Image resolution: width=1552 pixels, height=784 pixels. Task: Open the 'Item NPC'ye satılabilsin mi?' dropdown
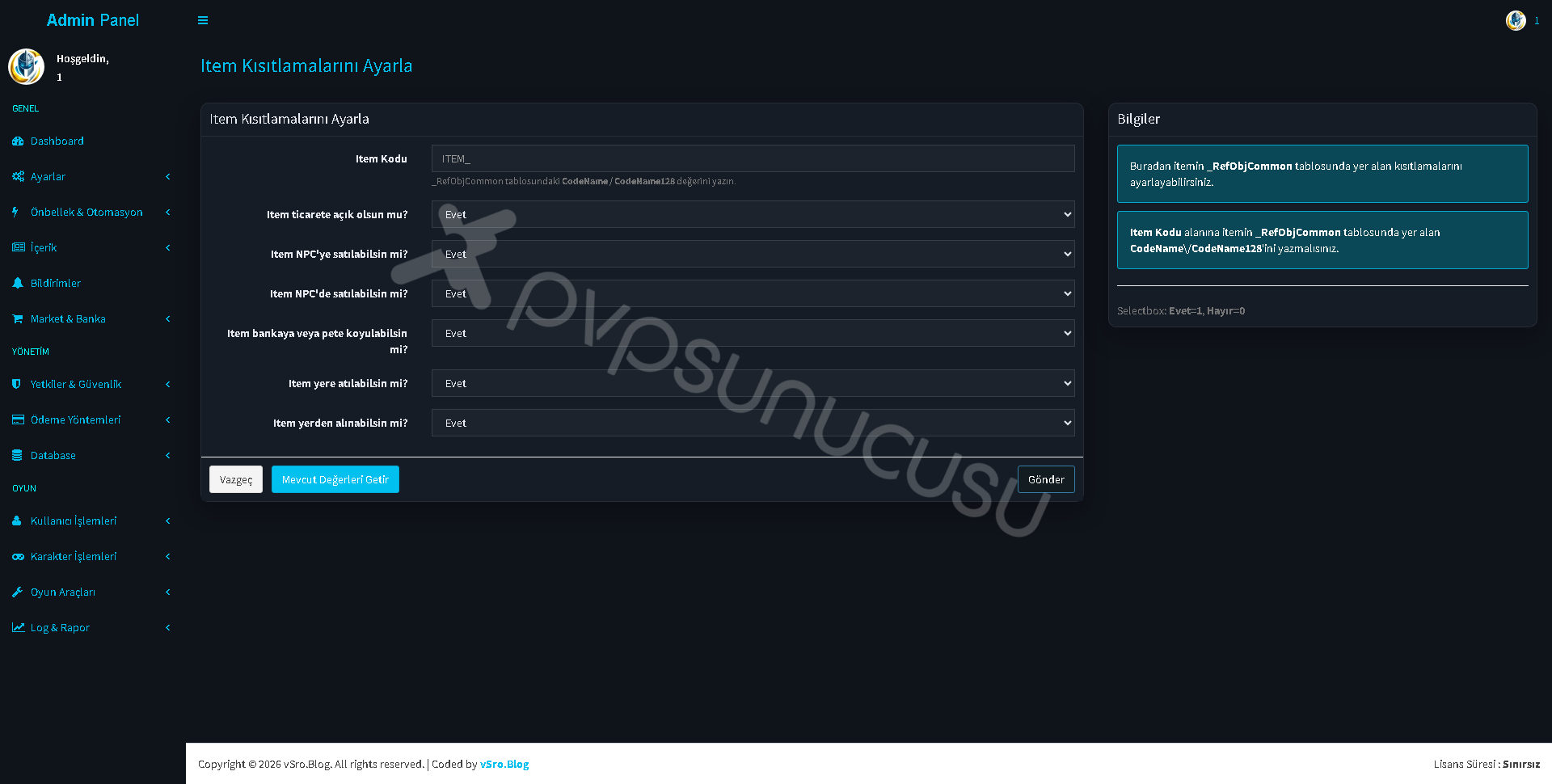point(753,254)
